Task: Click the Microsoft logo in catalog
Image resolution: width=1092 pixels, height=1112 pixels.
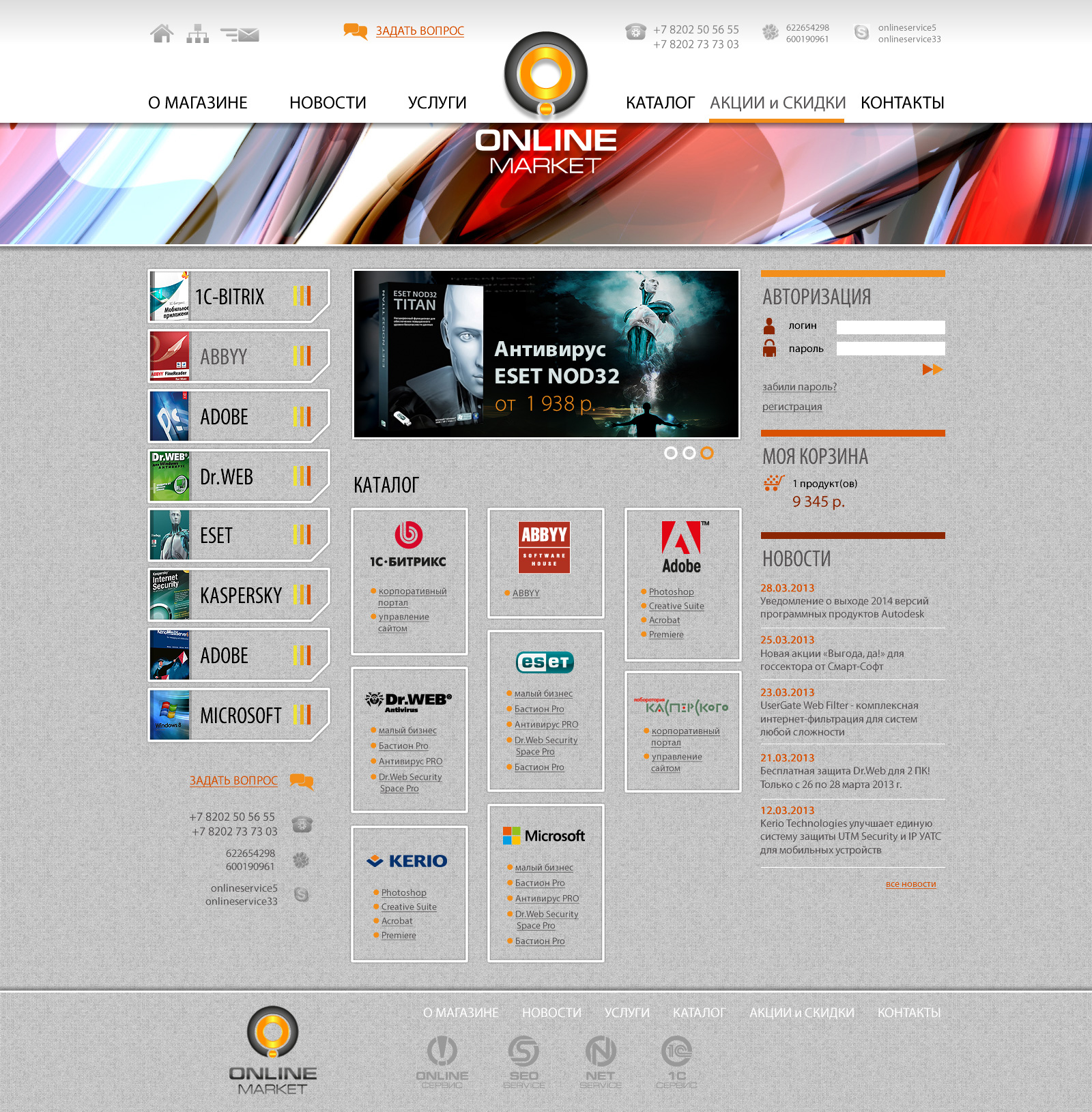Action: click(544, 836)
